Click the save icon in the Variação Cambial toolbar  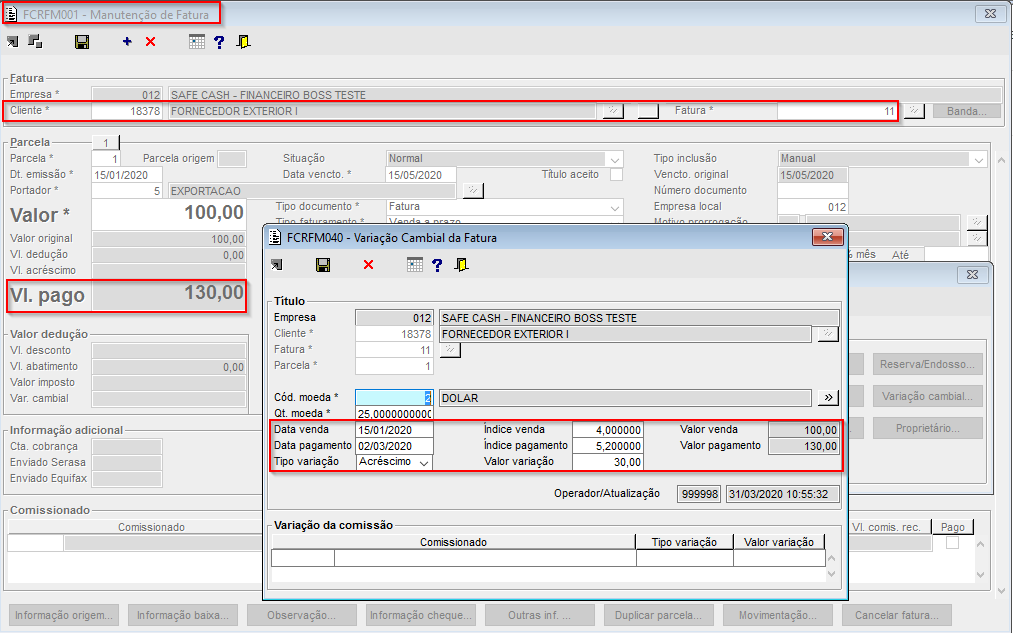tap(323, 265)
